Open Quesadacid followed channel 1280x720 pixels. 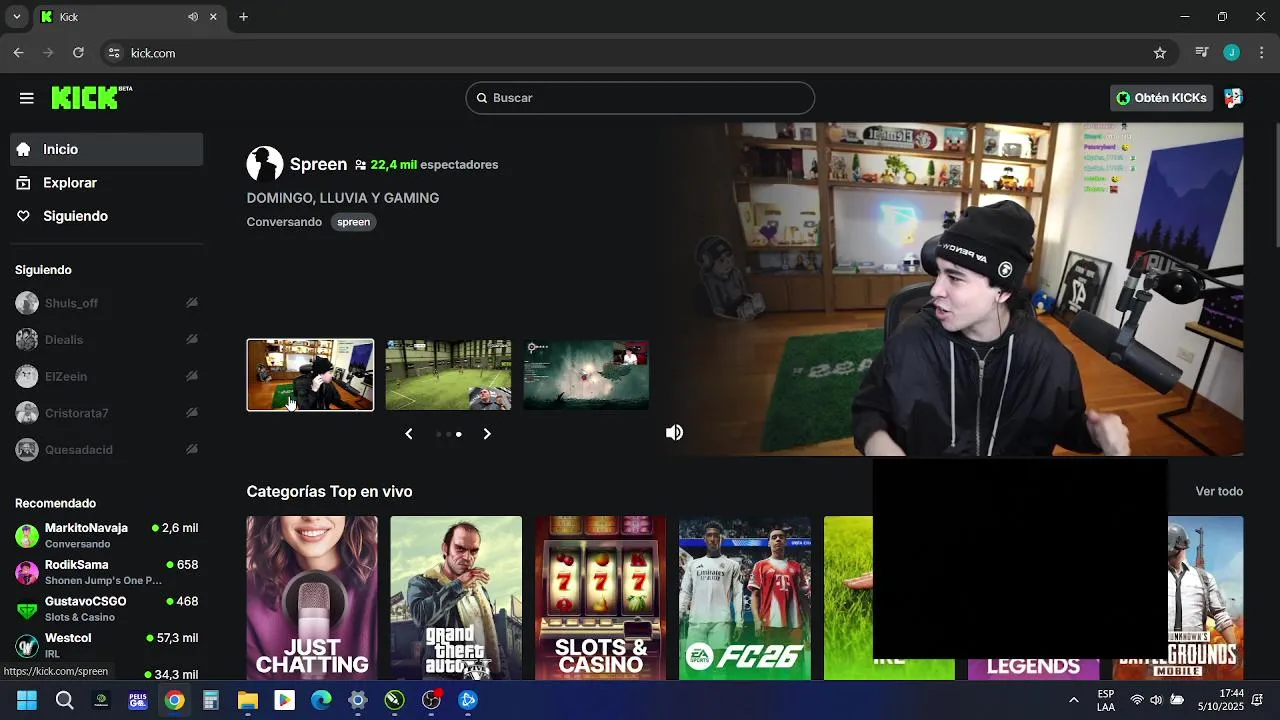[107, 450]
